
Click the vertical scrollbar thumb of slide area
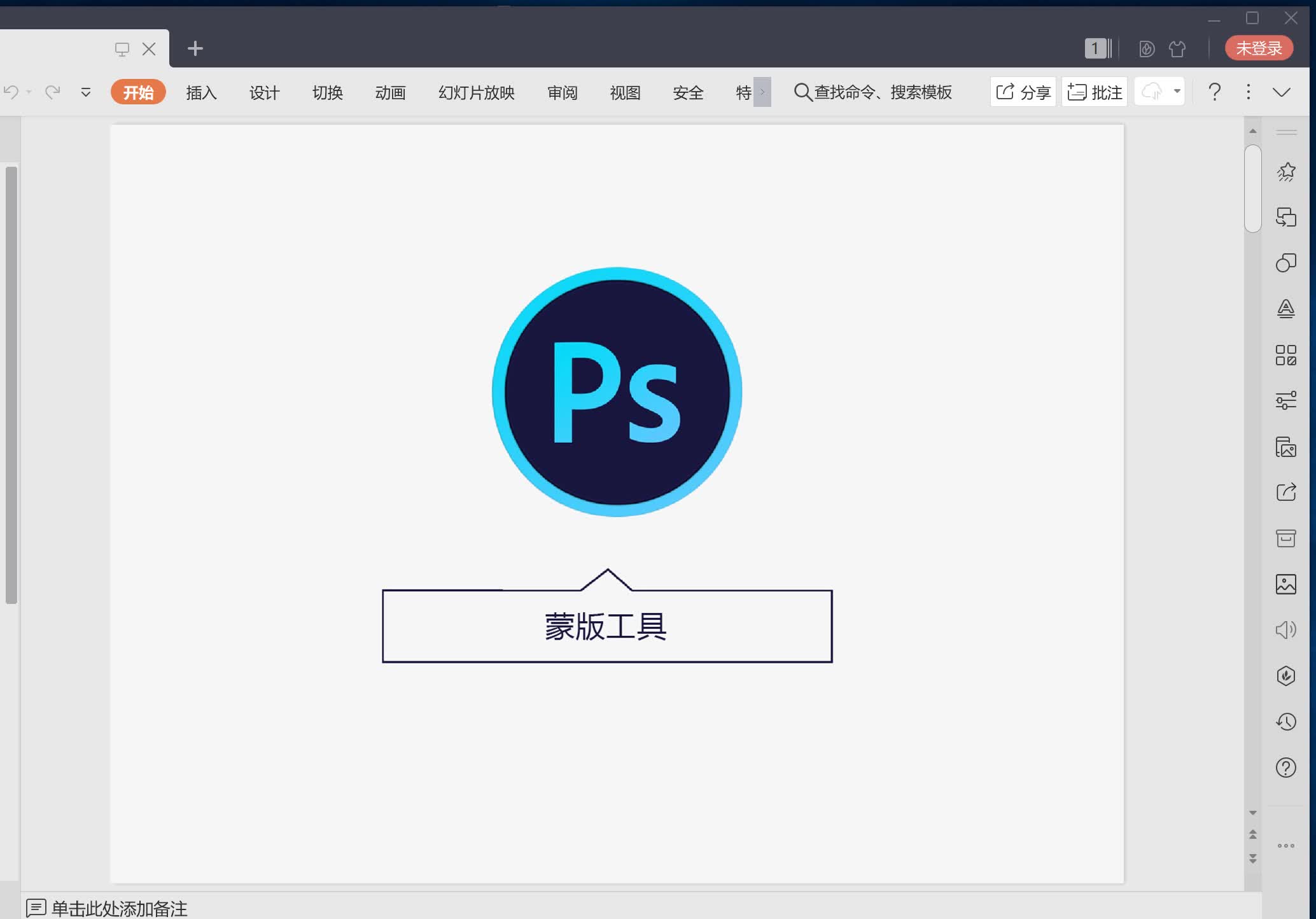[1252, 189]
